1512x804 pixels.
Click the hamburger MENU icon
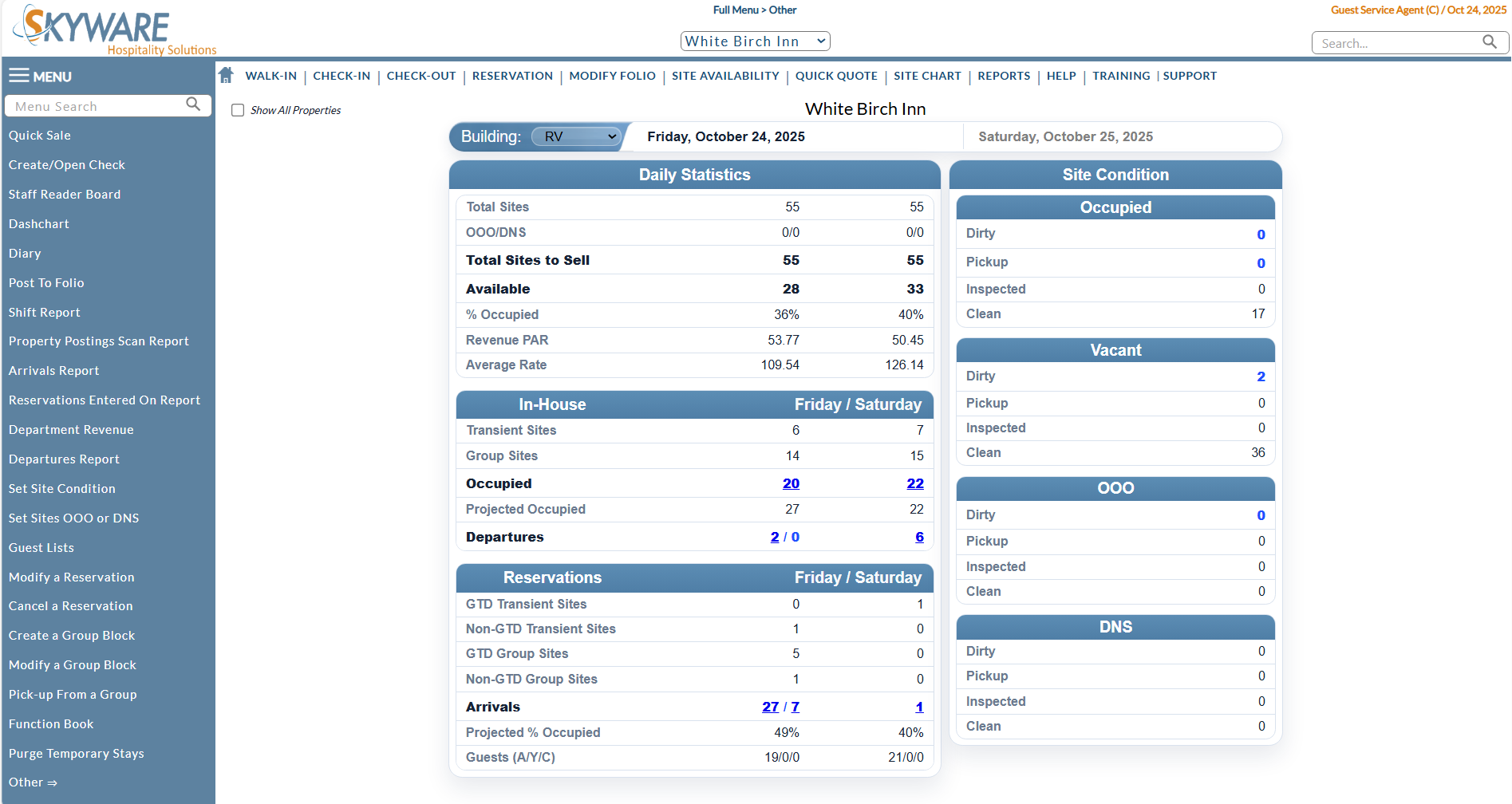pyautogui.click(x=19, y=76)
